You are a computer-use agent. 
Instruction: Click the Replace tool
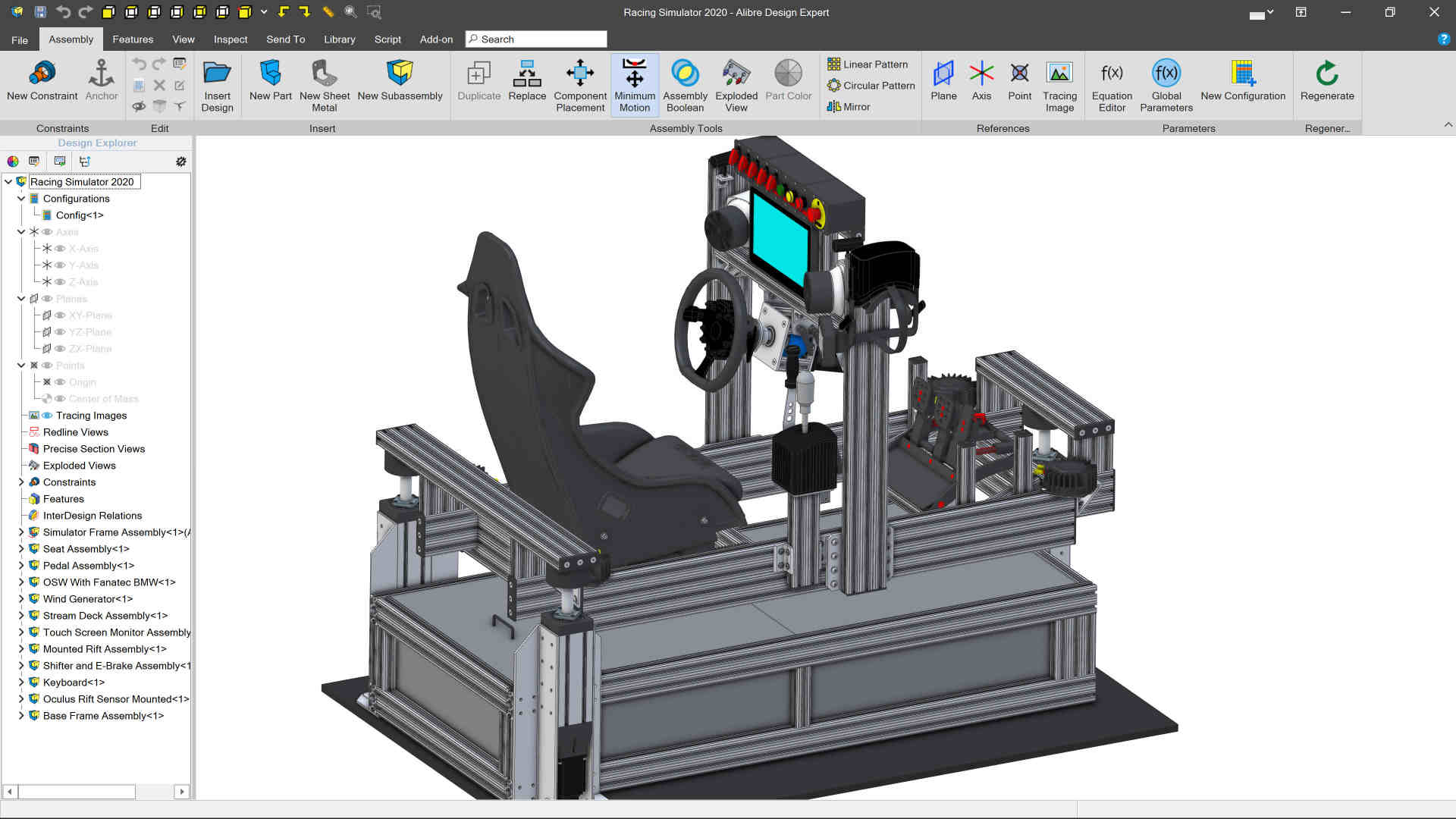click(x=527, y=80)
